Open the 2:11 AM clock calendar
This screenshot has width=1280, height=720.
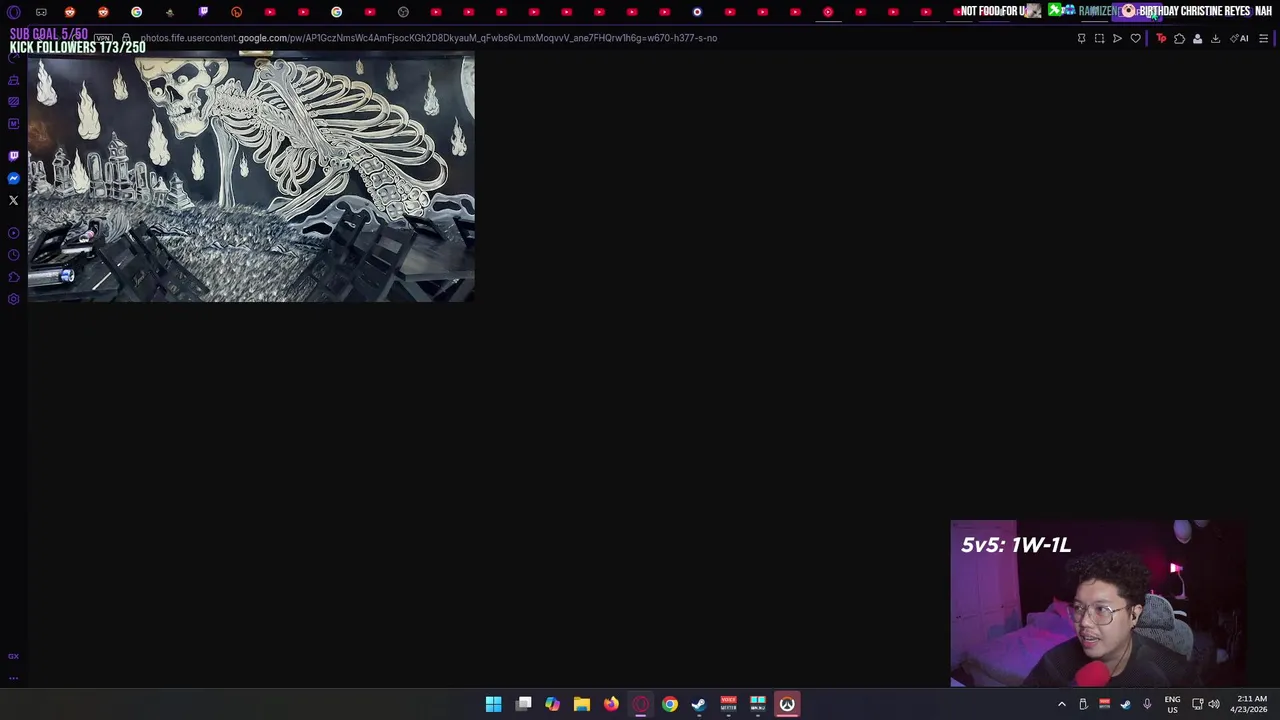coord(1251,704)
